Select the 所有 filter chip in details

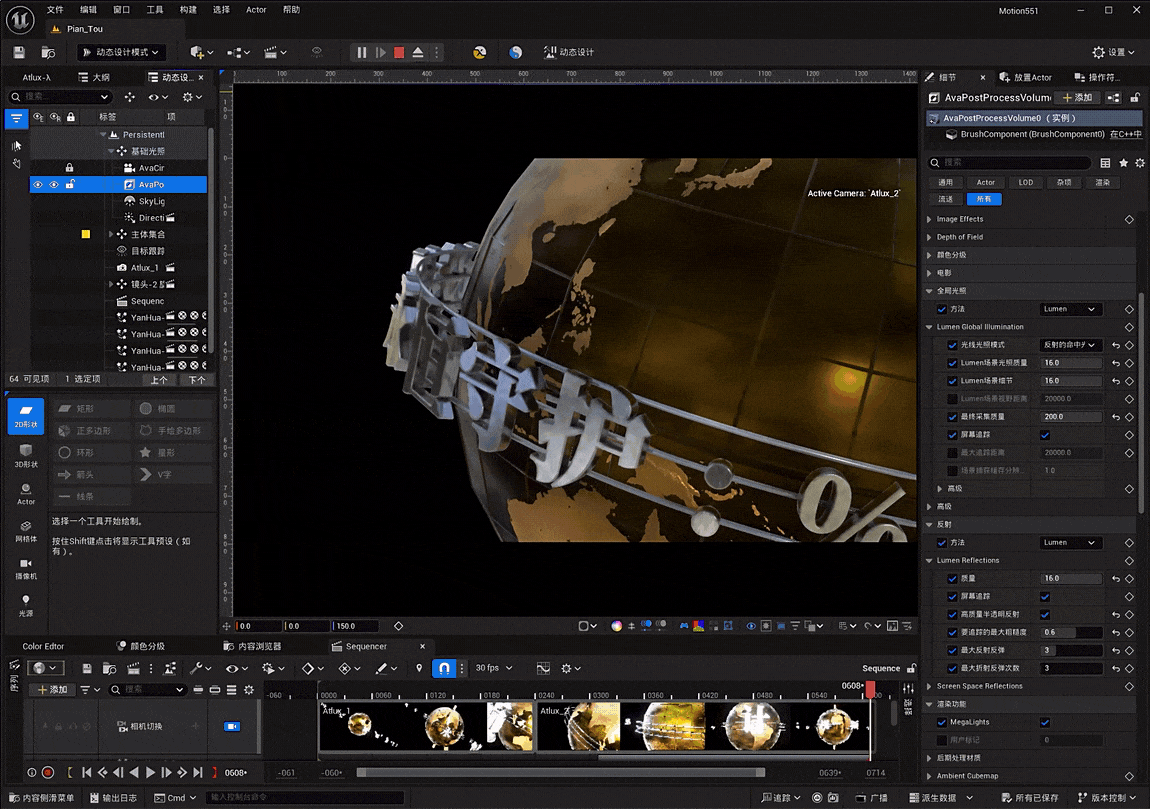coord(984,199)
